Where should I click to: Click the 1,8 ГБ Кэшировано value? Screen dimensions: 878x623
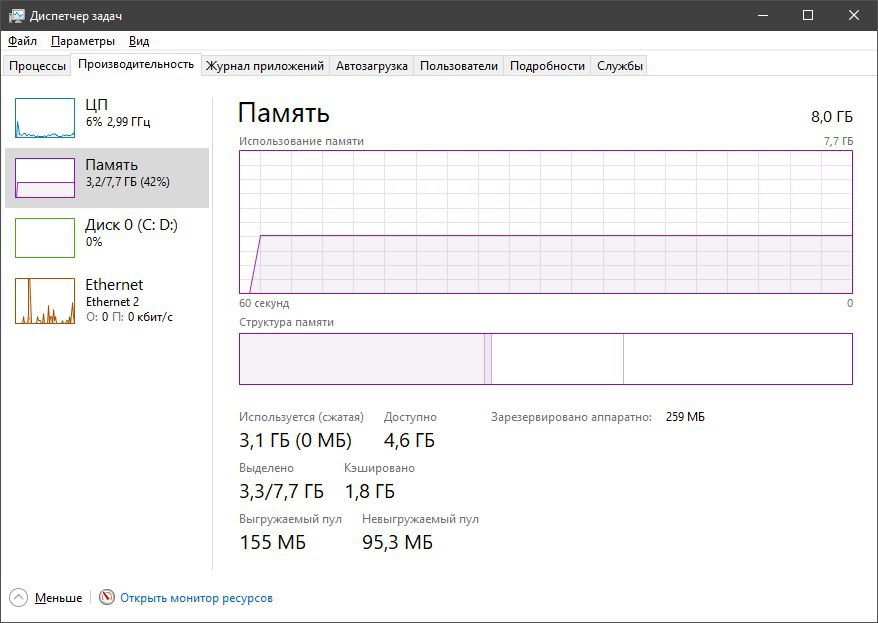click(x=370, y=491)
